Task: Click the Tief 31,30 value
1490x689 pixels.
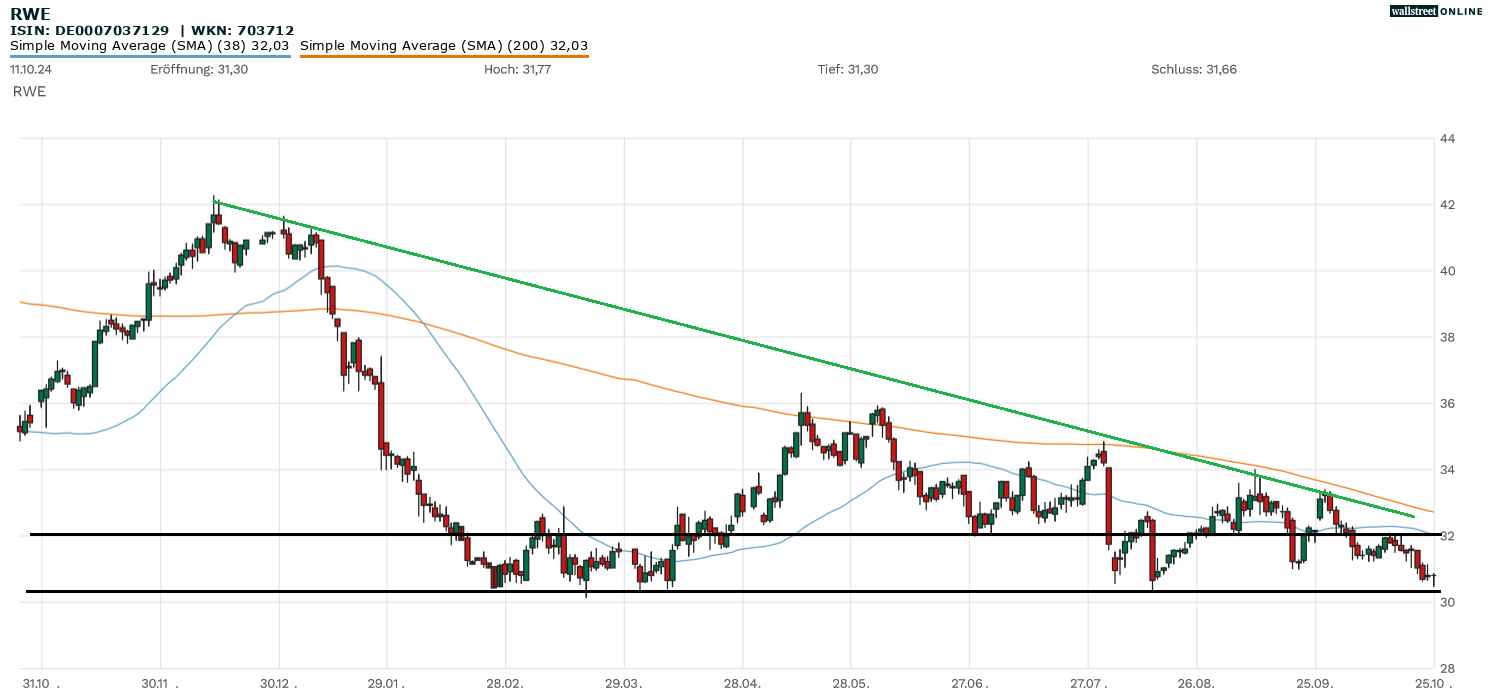Action: tap(848, 69)
